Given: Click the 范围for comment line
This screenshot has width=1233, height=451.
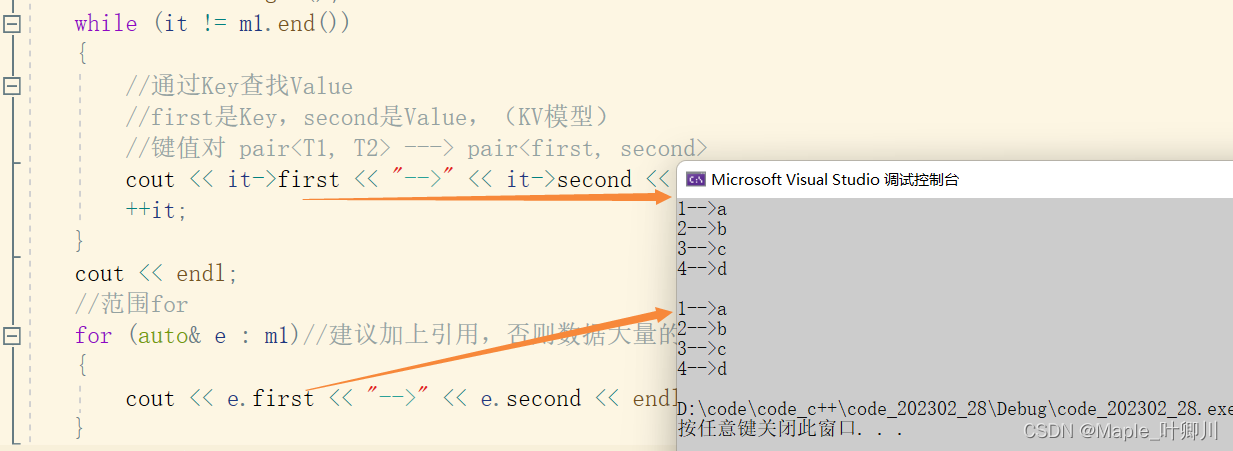Looking at the screenshot, I should [x=131, y=304].
